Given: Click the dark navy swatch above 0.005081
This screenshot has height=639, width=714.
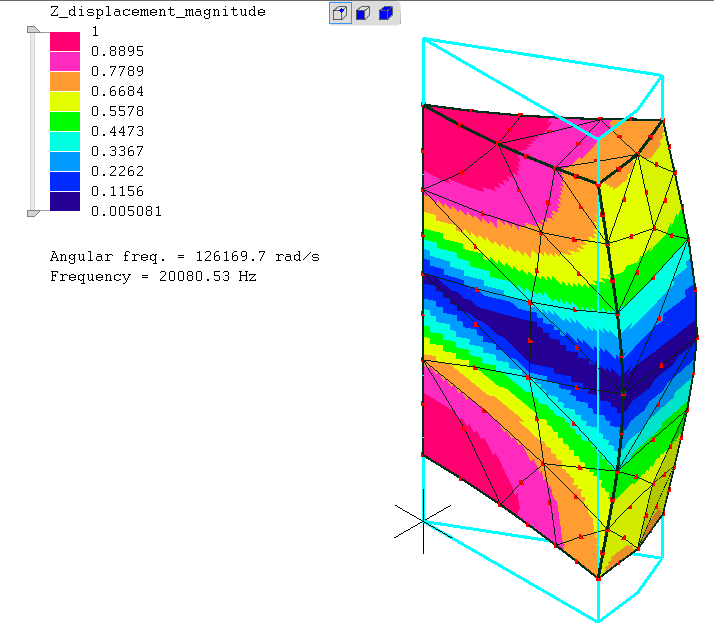Looking at the screenshot, I should tap(65, 201).
